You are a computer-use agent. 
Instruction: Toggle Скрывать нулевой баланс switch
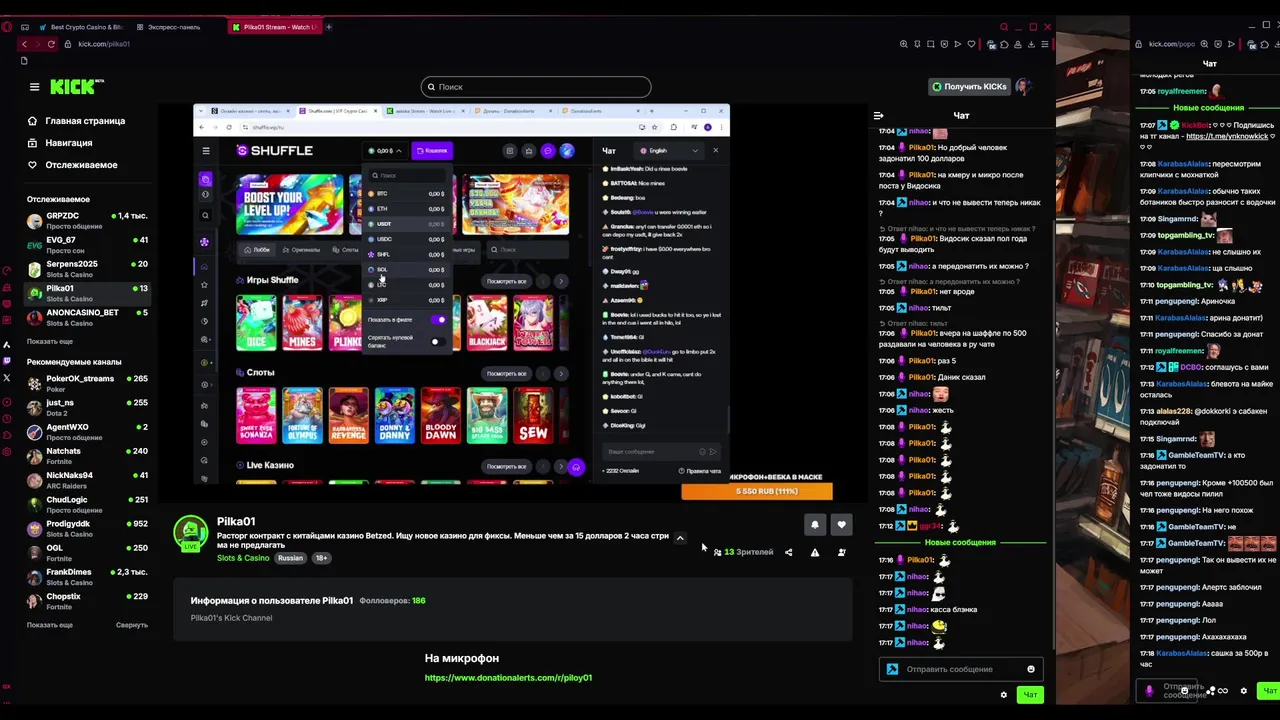tap(437, 342)
